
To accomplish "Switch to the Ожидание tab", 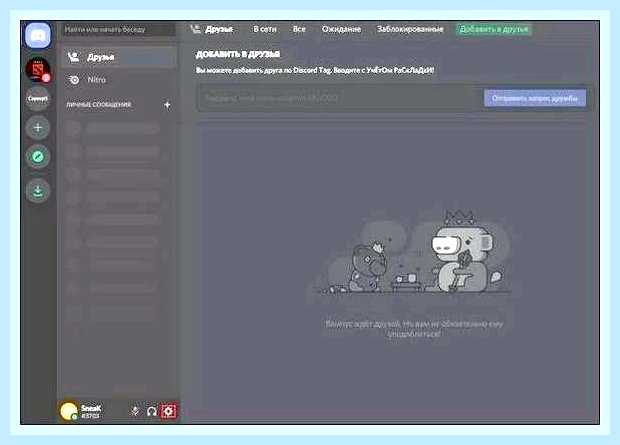I will (x=341, y=29).
